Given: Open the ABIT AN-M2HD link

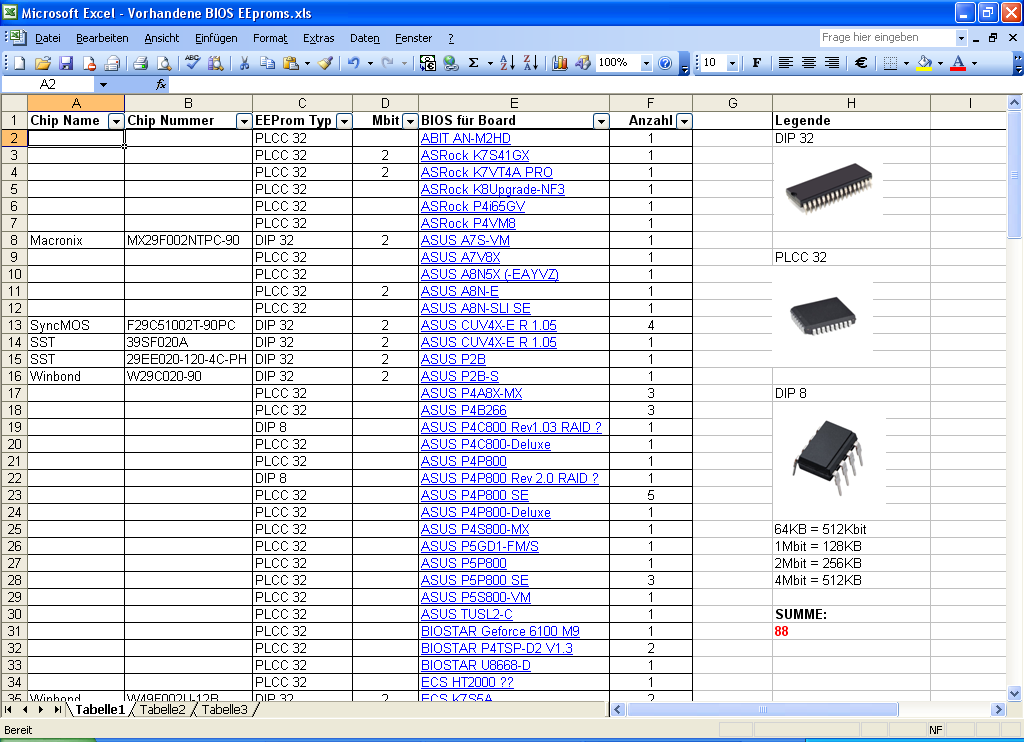Looking at the screenshot, I should point(466,138).
